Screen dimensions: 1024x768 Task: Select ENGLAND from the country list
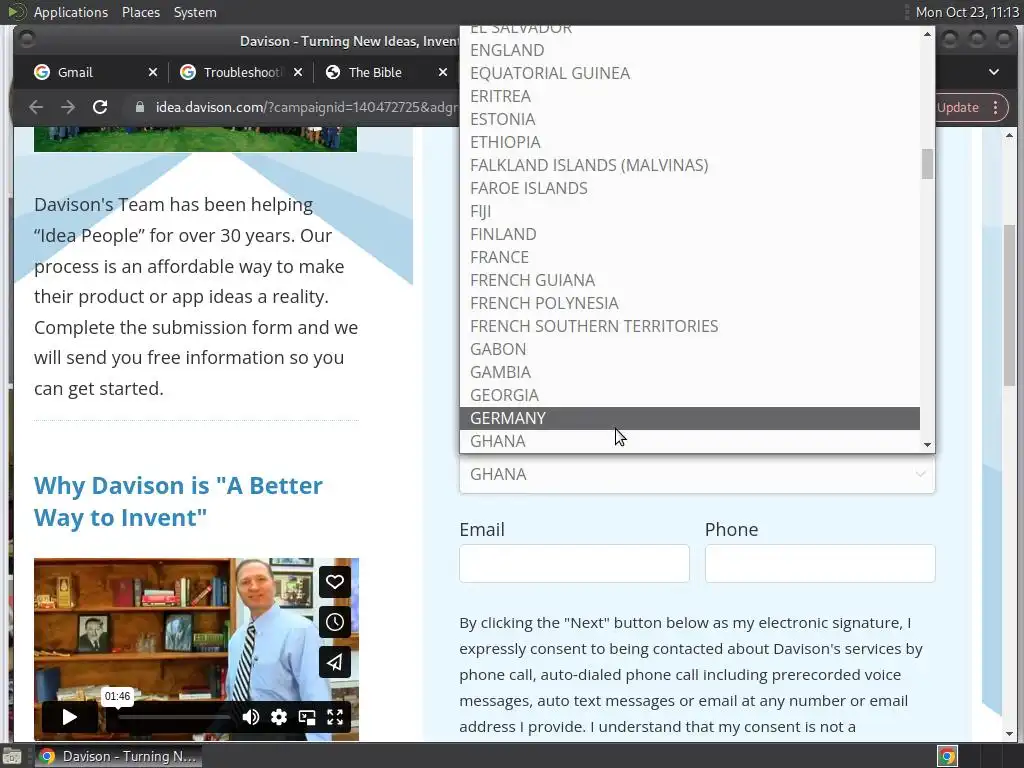[x=690, y=50]
